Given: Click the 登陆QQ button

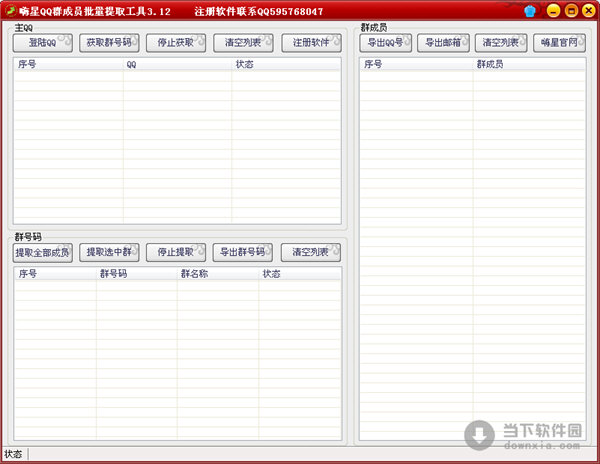Looking at the screenshot, I should point(42,43).
